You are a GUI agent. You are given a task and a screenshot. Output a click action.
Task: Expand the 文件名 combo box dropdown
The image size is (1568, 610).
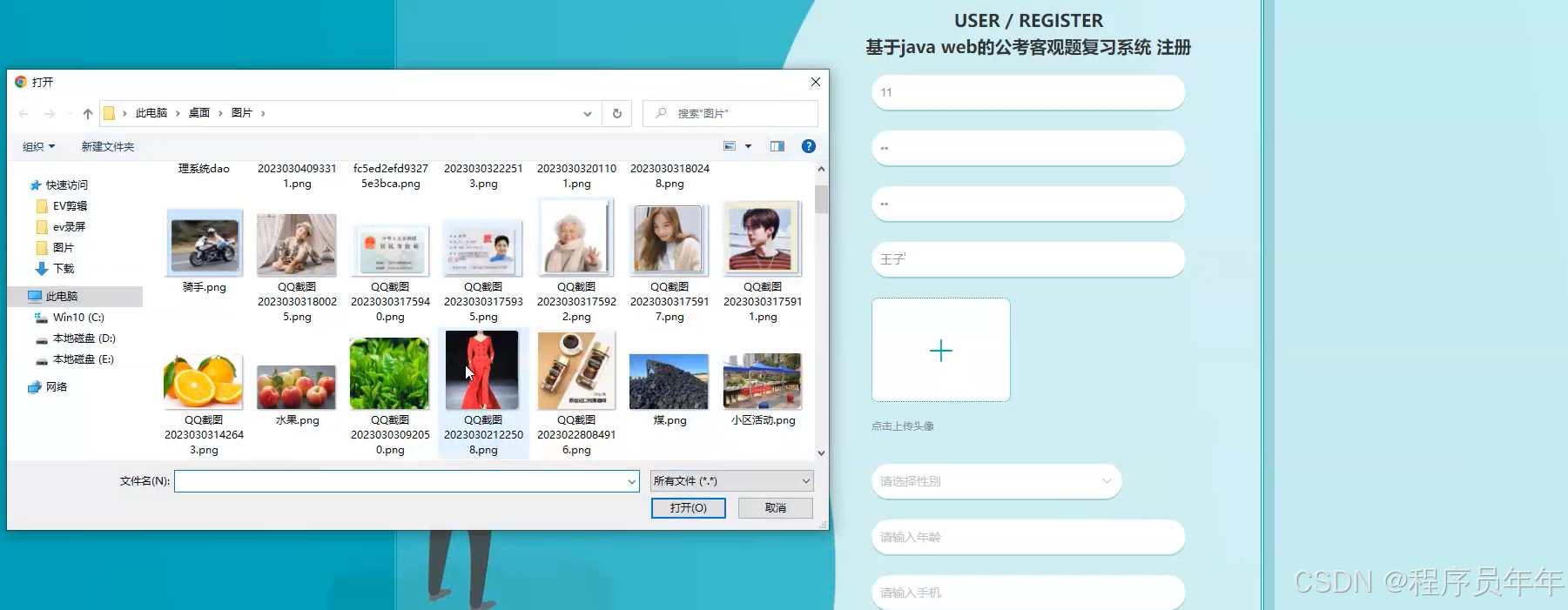[x=632, y=481]
